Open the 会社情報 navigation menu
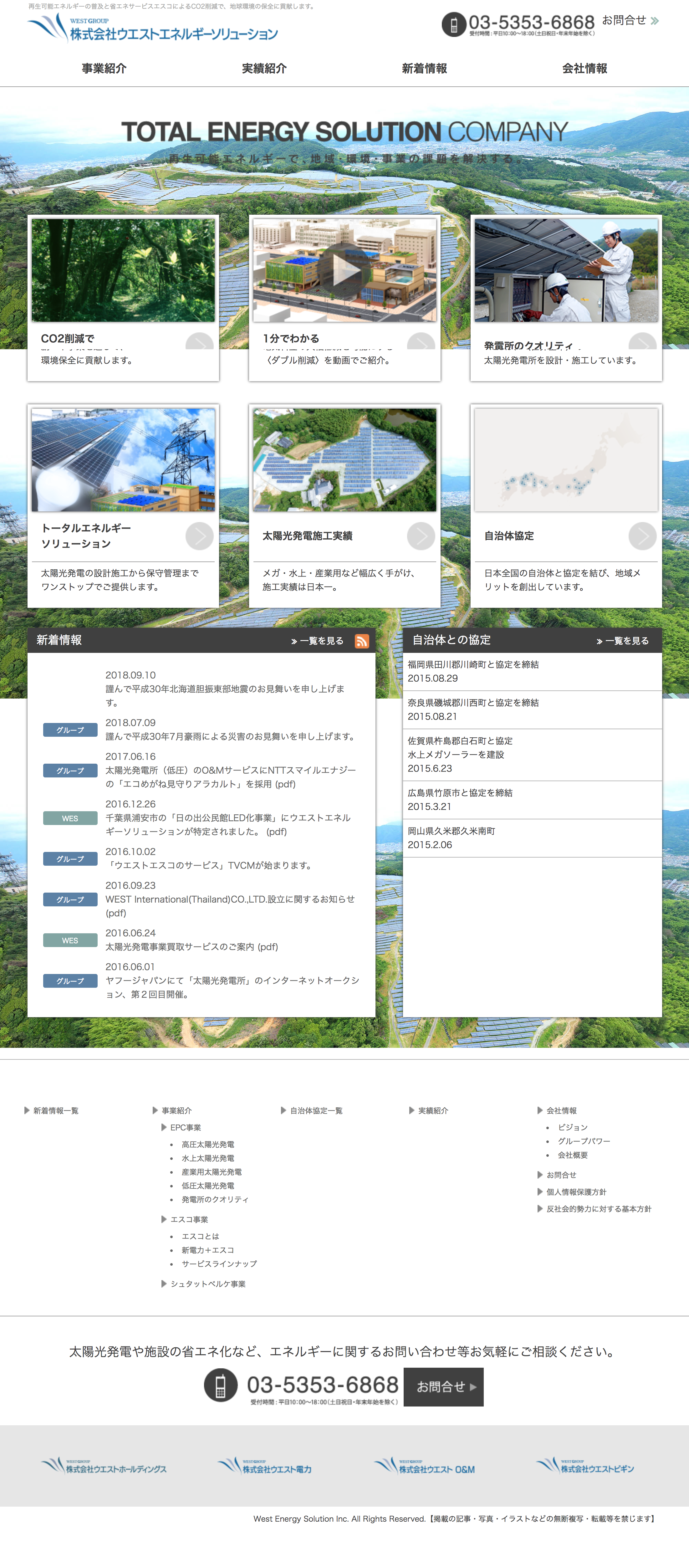 point(585,68)
